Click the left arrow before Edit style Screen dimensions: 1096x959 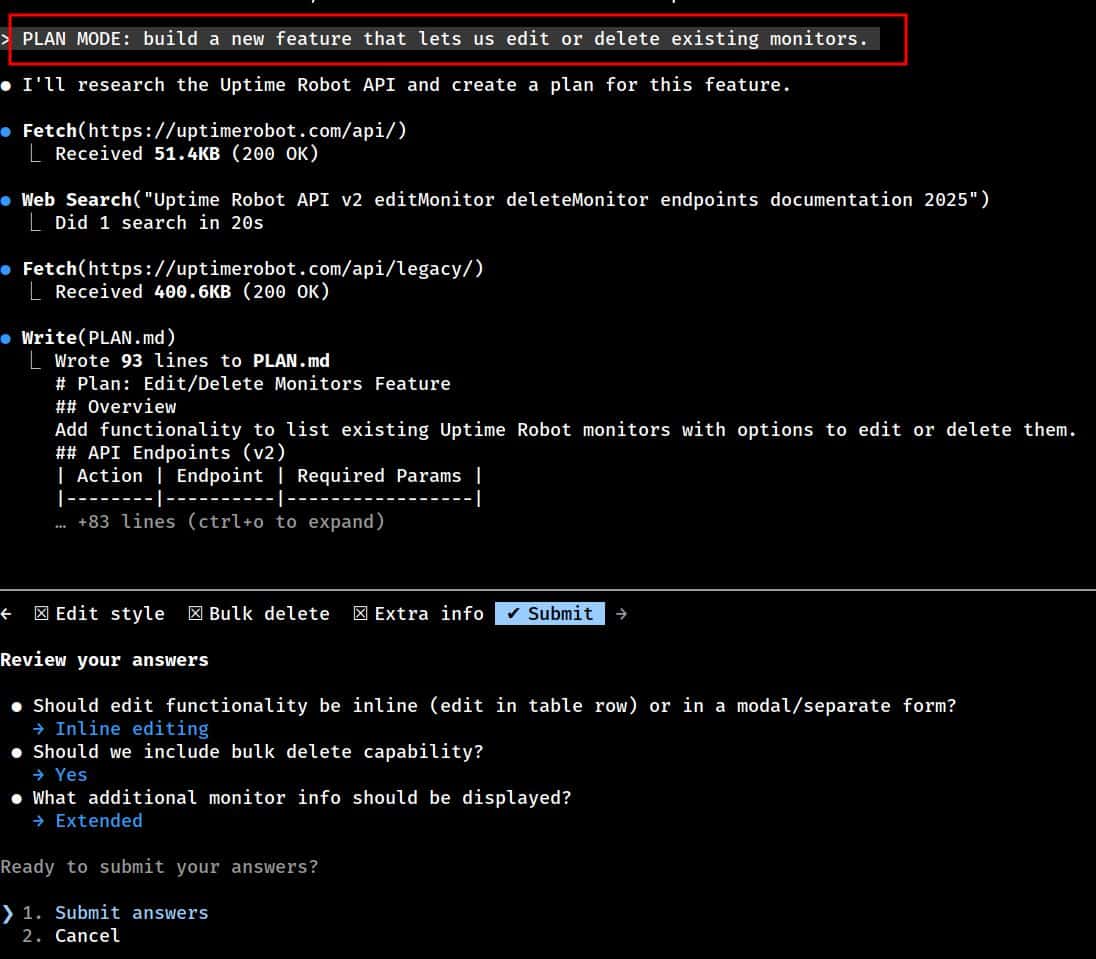coord(6,614)
